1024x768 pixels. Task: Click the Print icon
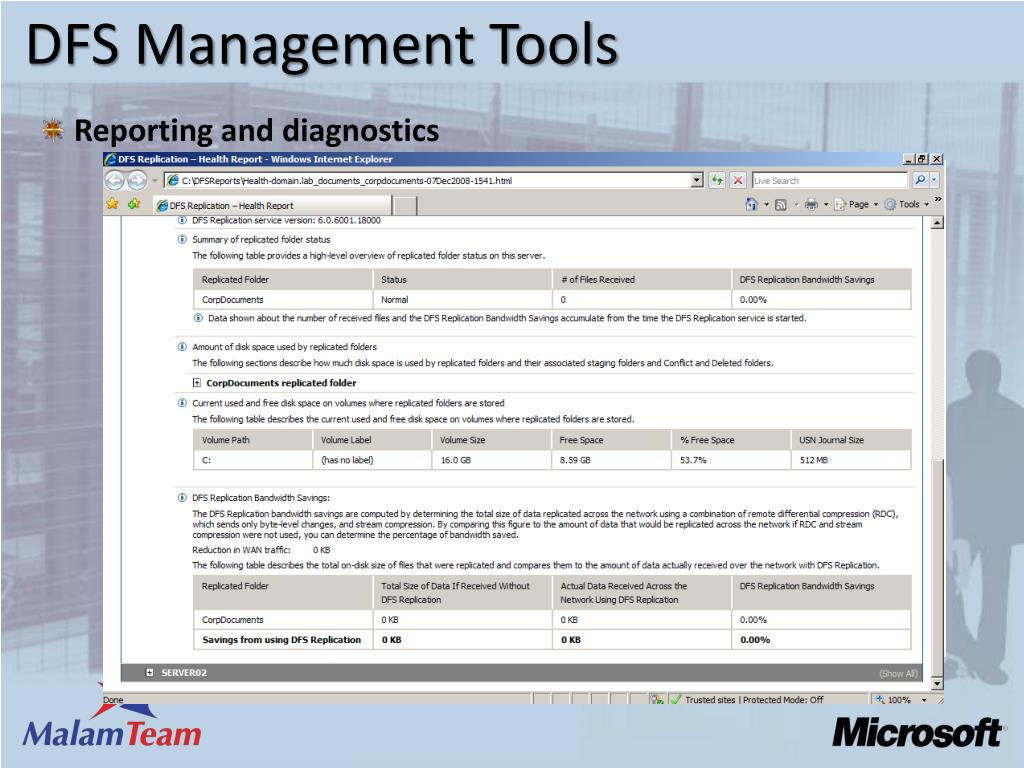point(811,204)
